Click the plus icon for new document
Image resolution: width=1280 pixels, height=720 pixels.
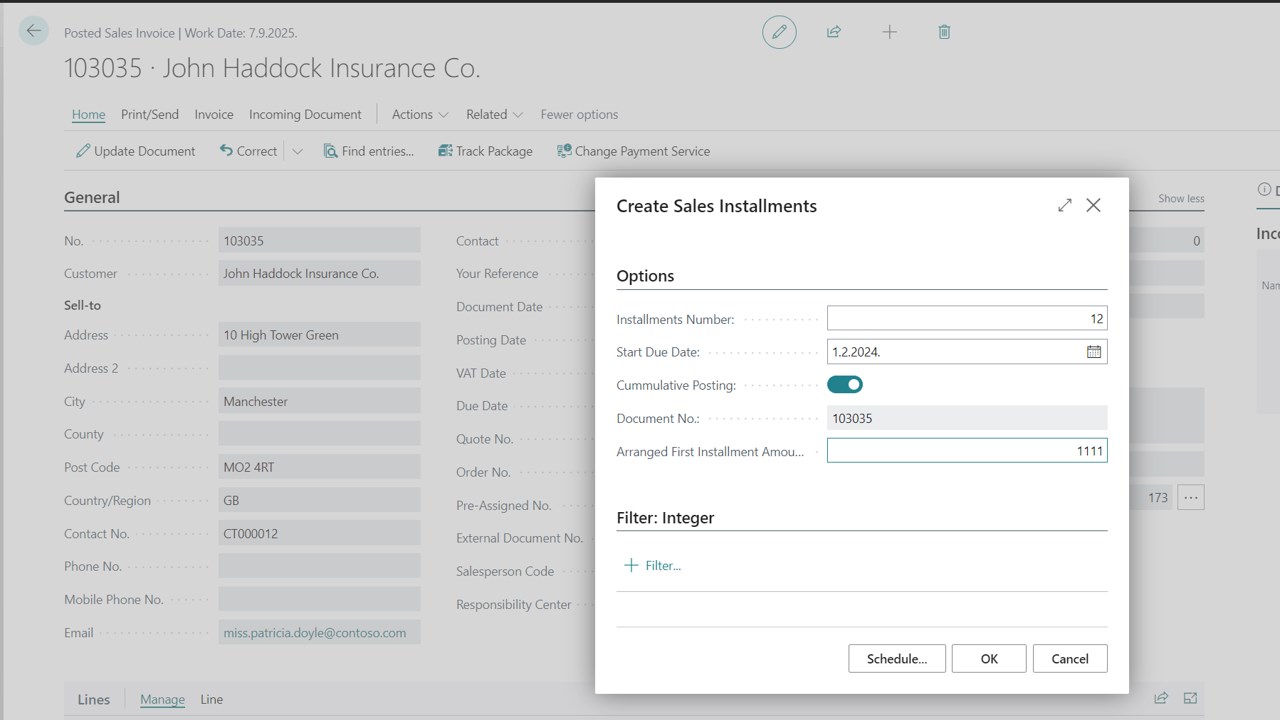pos(889,32)
